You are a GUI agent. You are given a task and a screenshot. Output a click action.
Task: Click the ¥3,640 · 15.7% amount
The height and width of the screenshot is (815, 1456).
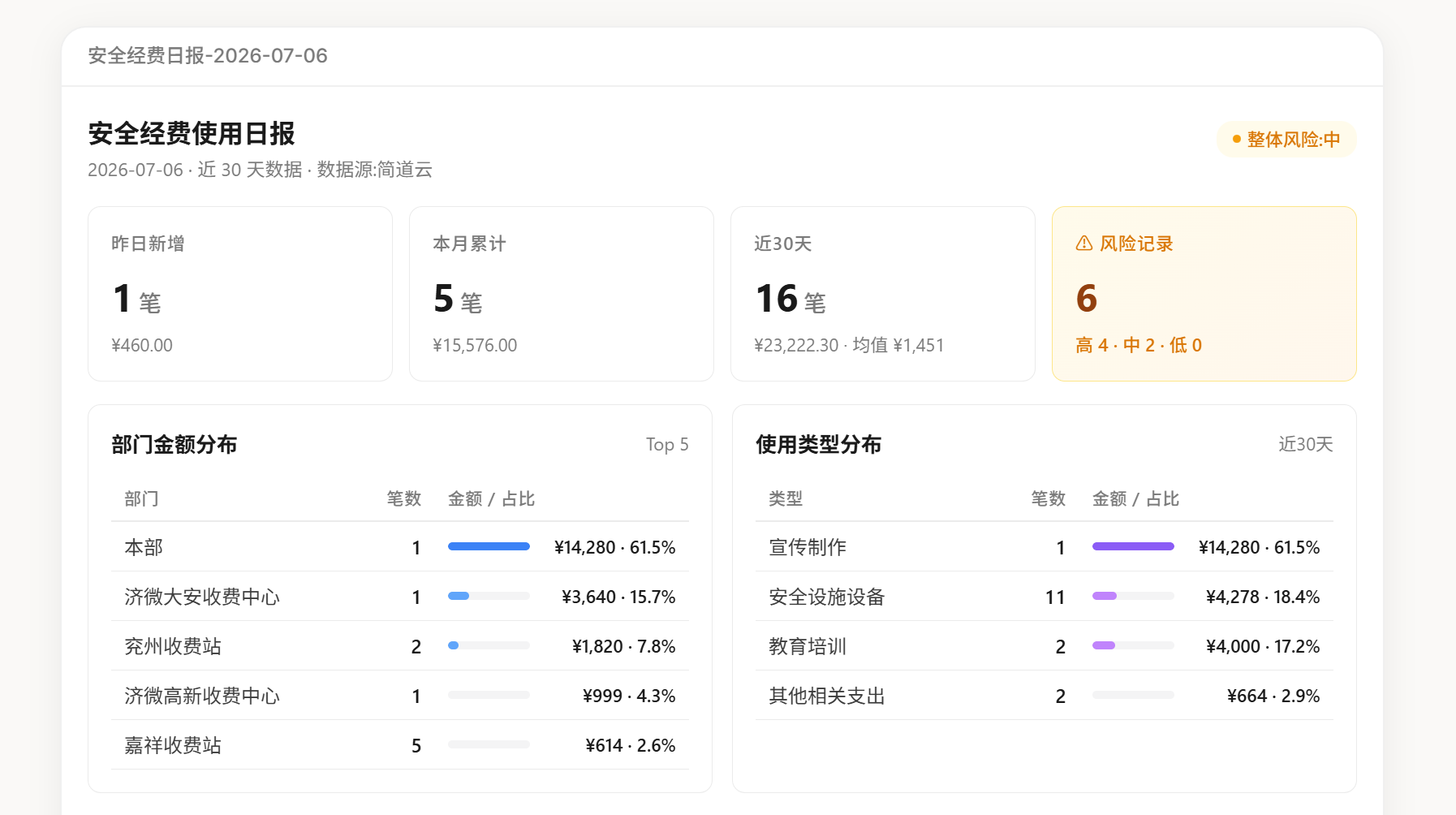618,597
